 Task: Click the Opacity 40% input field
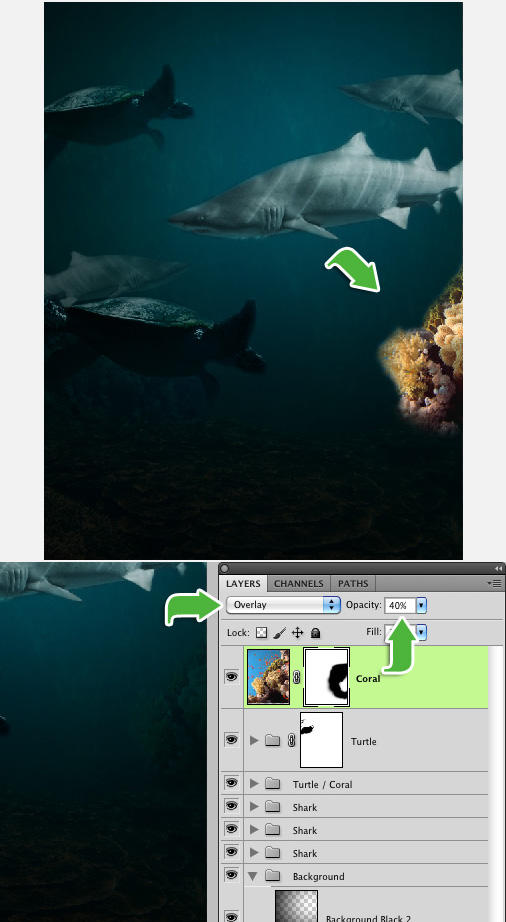(x=400, y=605)
